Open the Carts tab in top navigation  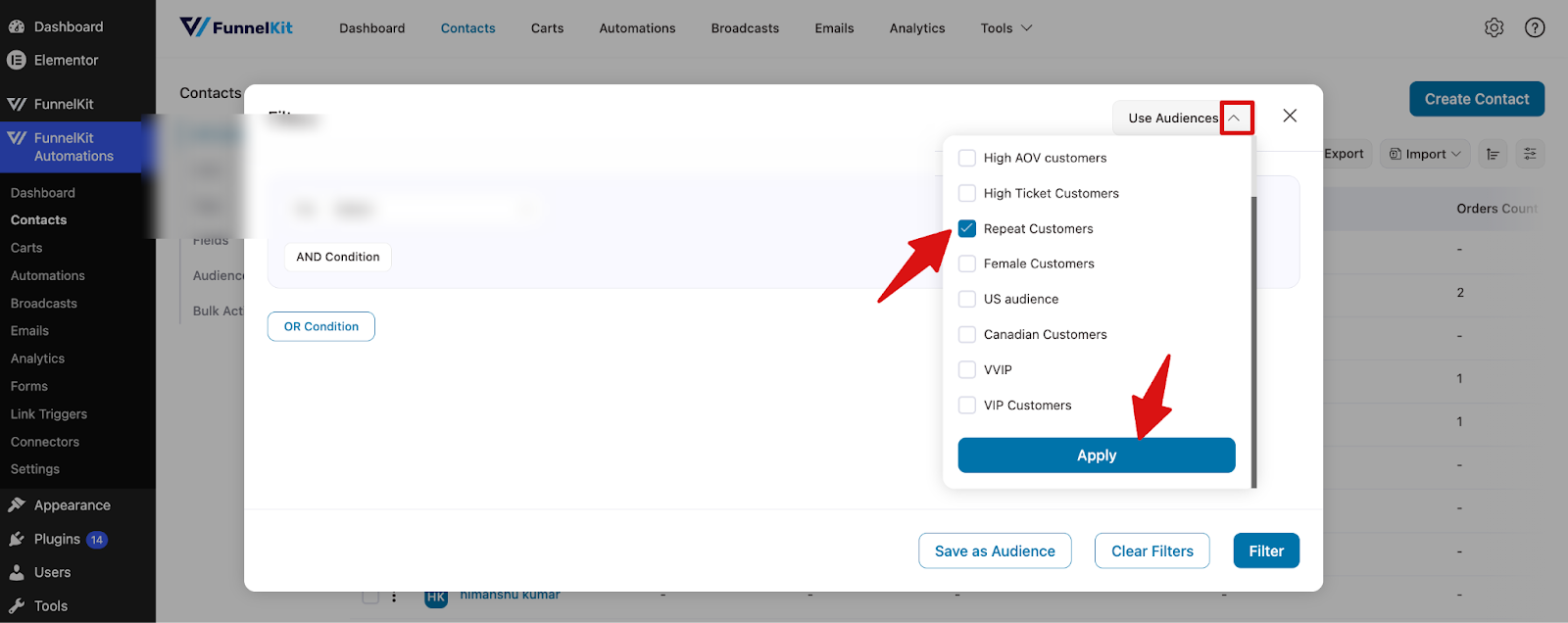[x=547, y=28]
